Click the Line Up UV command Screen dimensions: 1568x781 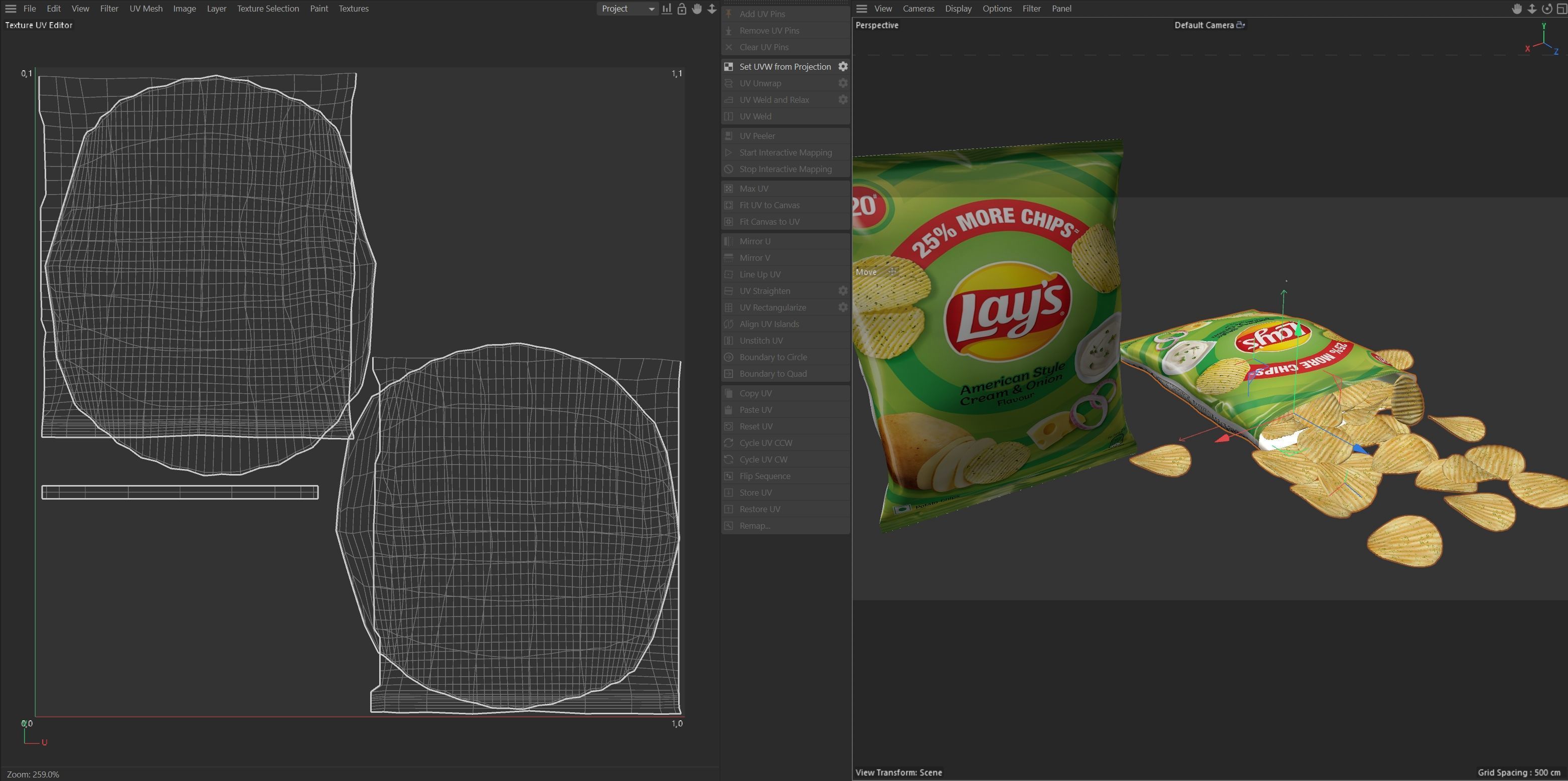[x=786, y=274]
